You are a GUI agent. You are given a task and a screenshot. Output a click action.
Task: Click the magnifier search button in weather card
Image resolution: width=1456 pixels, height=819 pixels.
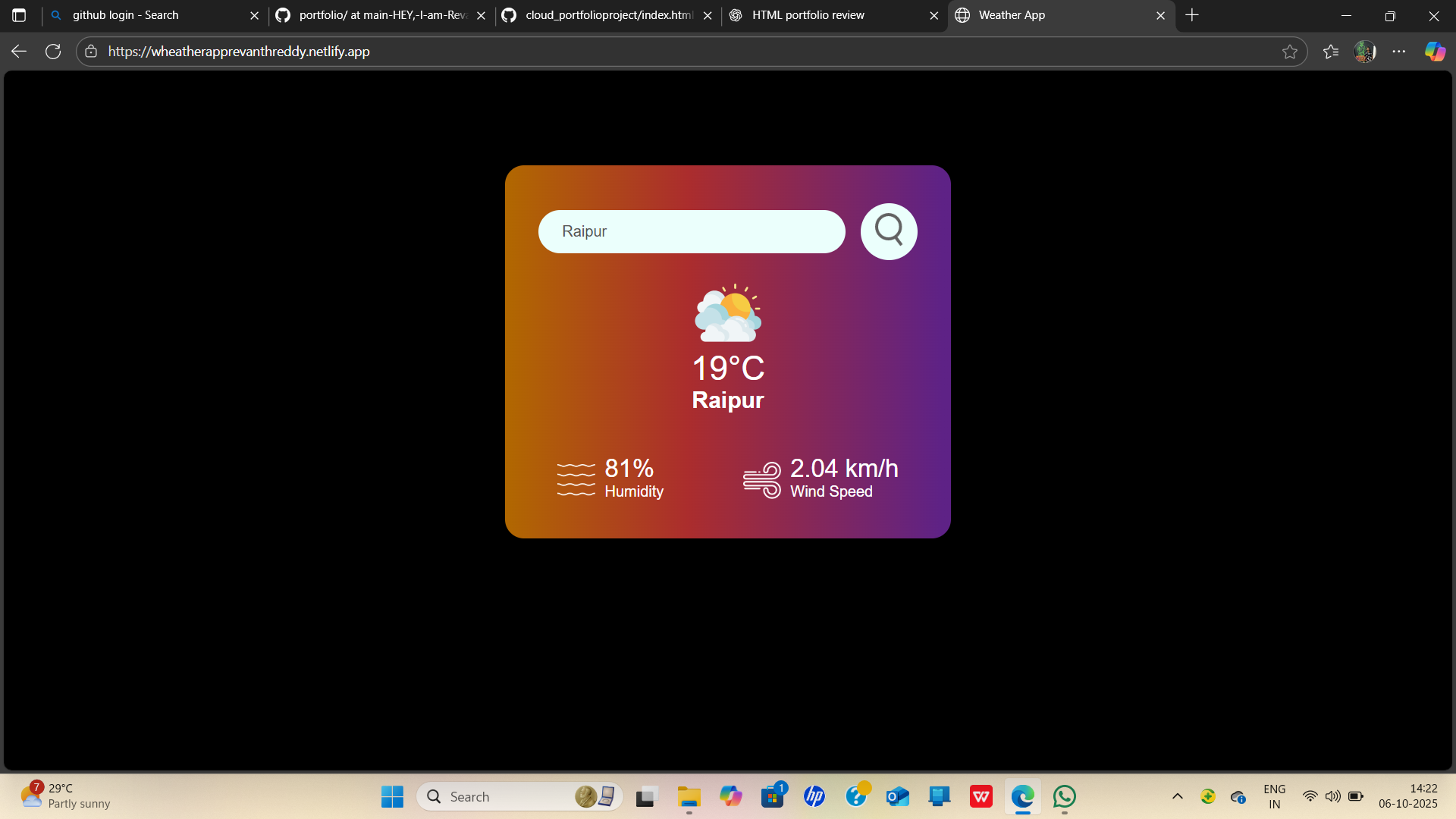pyautogui.click(x=889, y=231)
